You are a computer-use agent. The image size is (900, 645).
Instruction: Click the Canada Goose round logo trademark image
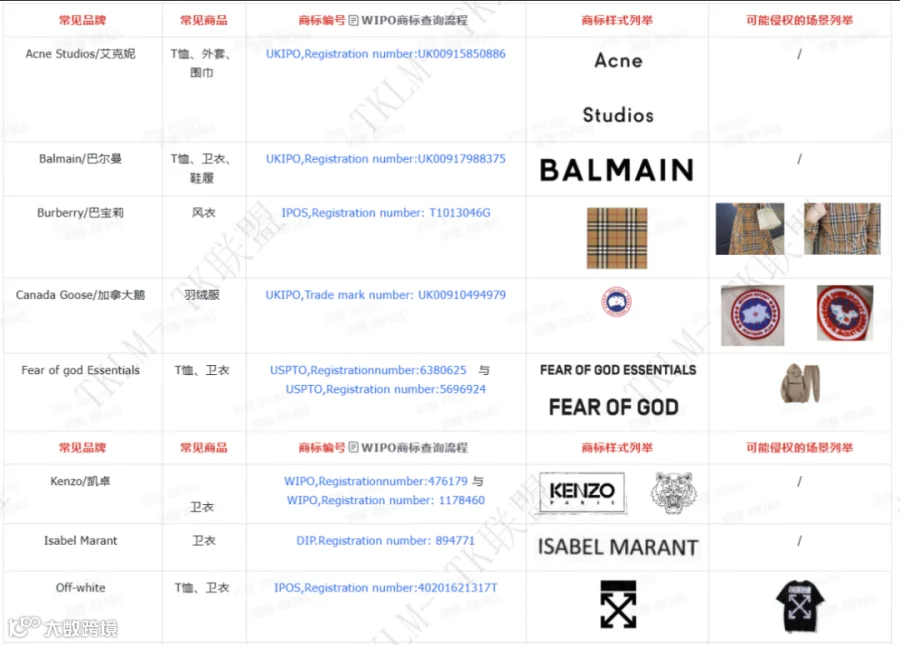(x=616, y=302)
